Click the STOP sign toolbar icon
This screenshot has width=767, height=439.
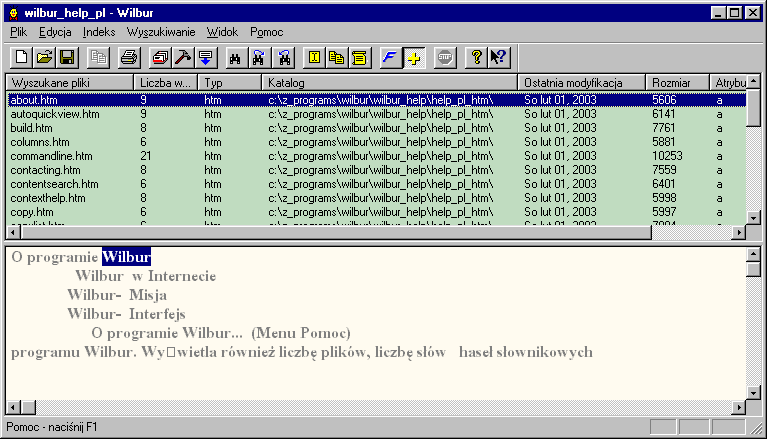pyautogui.click(x=445, y=58)
